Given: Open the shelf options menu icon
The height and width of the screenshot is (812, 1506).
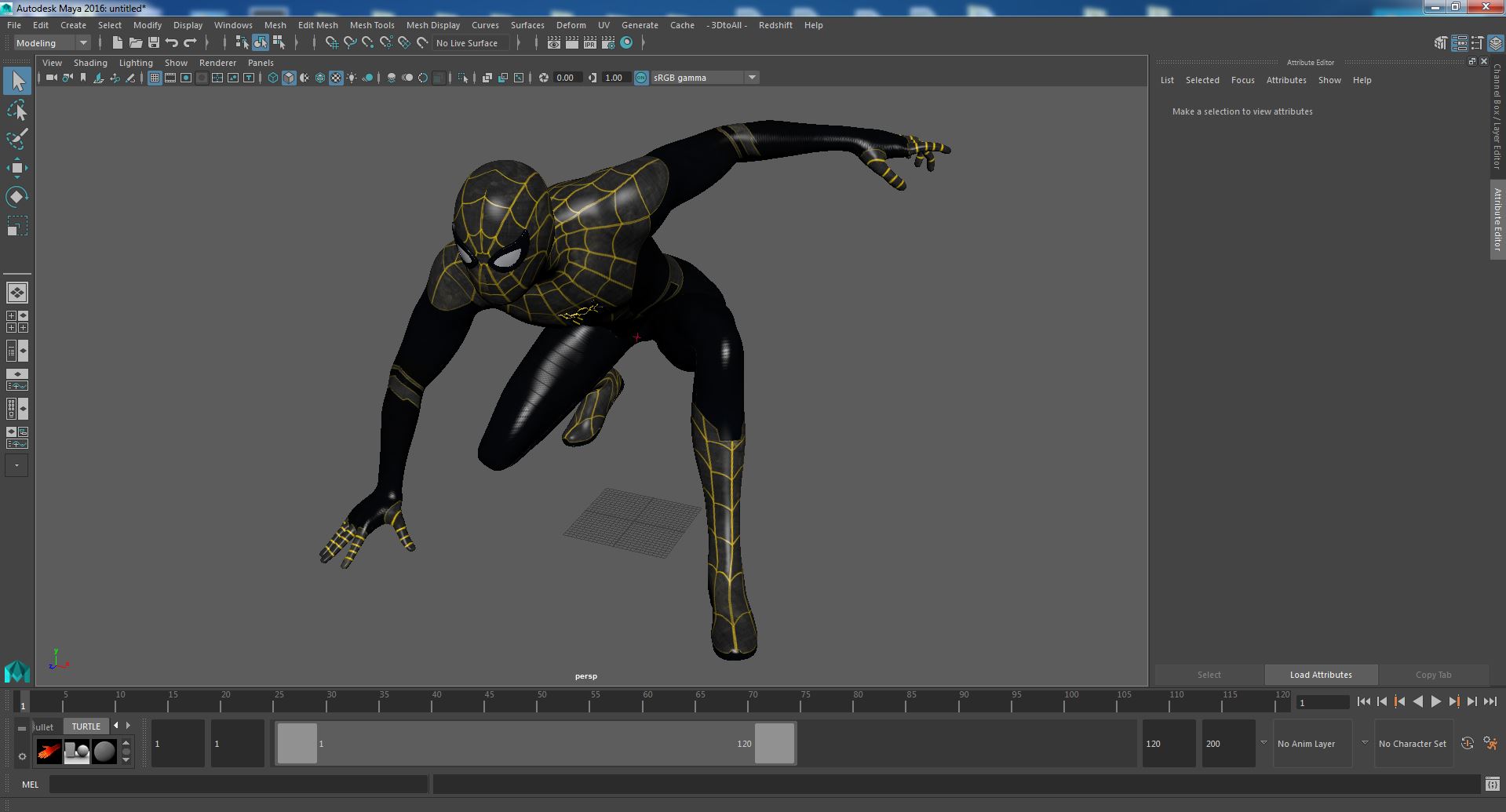Looking at the screenshot, I should coord(22,756).
